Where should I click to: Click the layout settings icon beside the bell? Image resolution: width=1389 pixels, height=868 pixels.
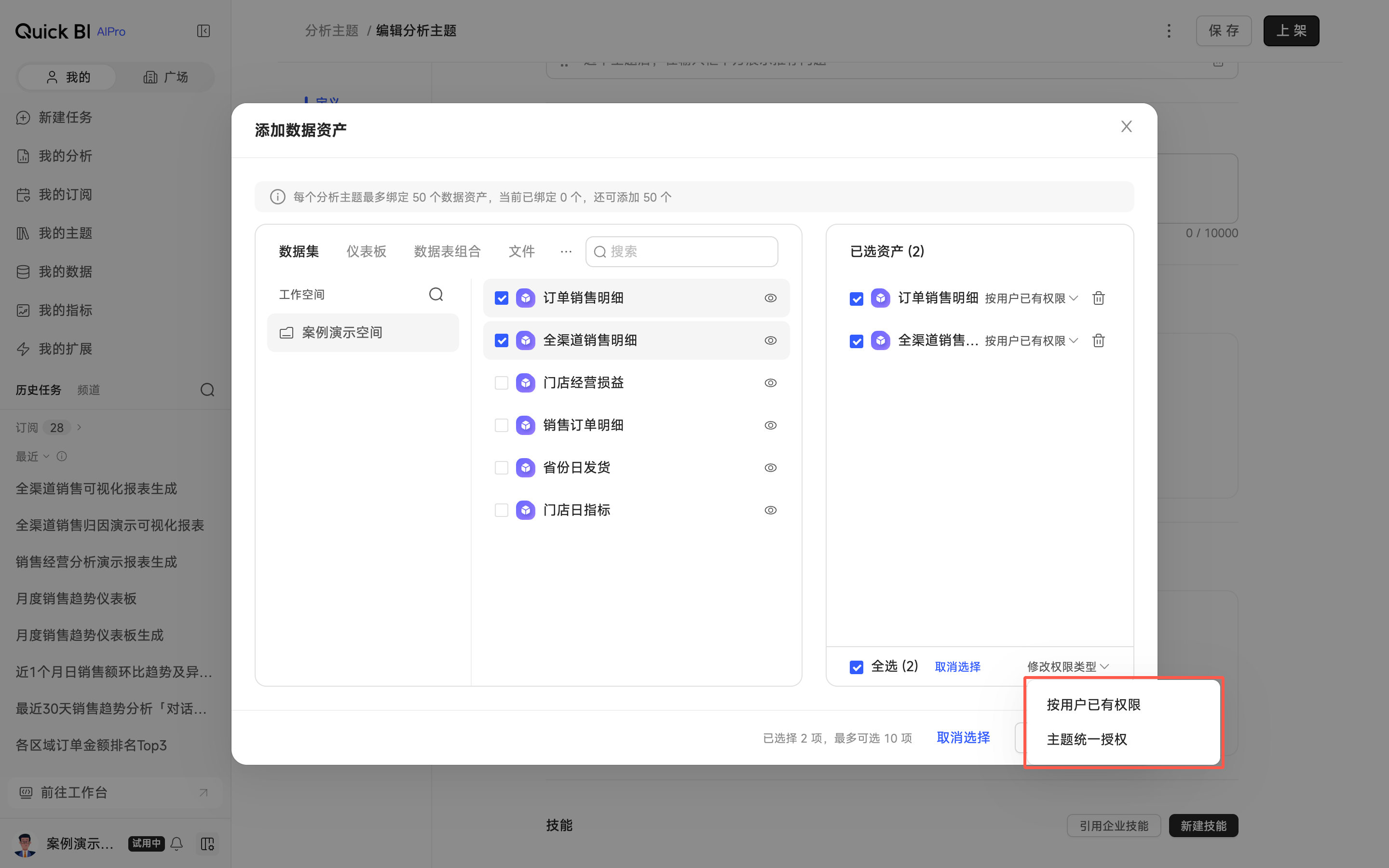point(207,843)
